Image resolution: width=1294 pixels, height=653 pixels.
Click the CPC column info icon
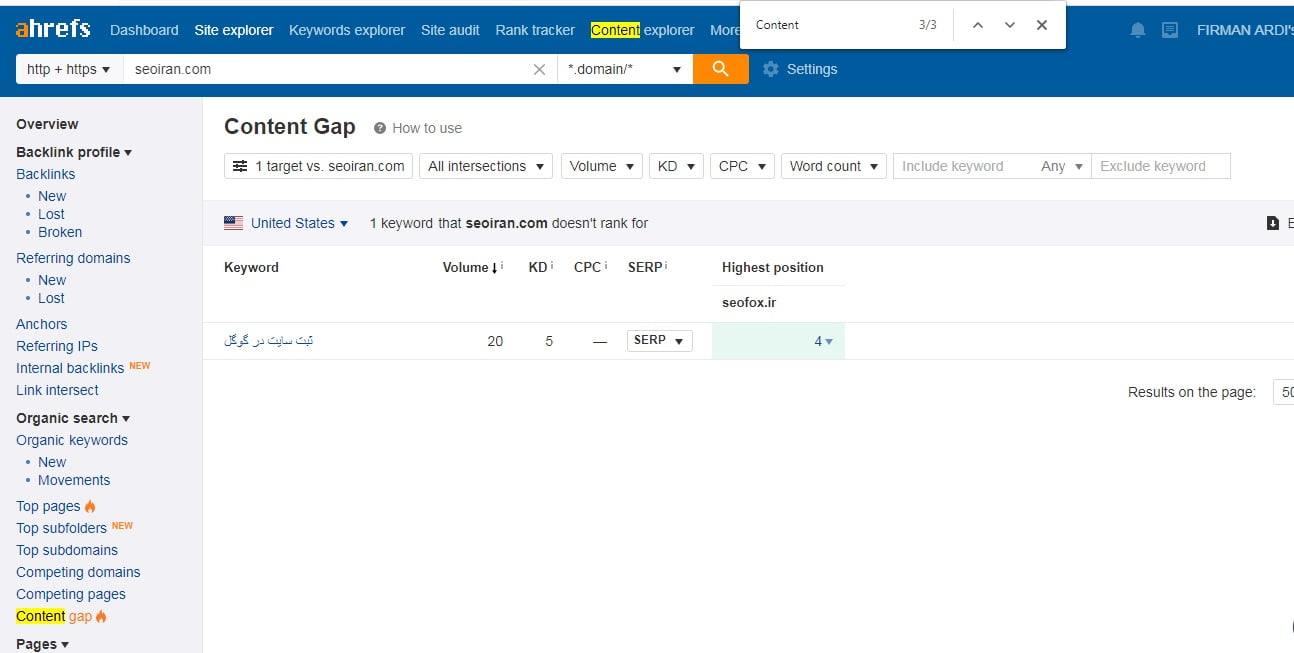point(608,265)
